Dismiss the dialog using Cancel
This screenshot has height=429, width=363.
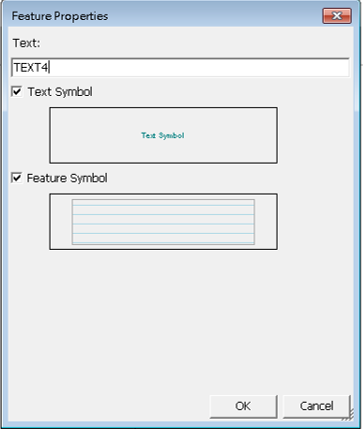coord(316,406)
